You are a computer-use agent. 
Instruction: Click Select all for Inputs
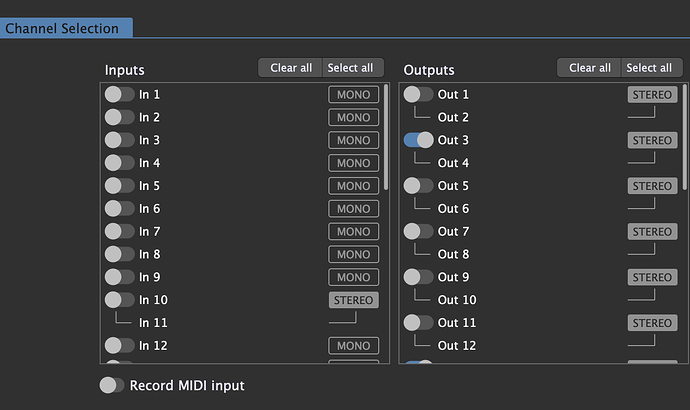click(x=351, y=68)
